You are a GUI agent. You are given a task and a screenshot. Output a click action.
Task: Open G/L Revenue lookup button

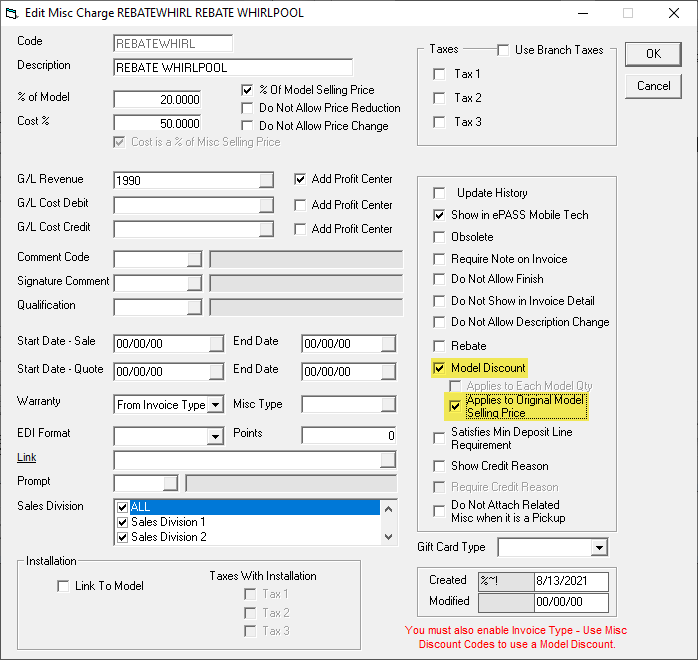[x=266, y=181]
